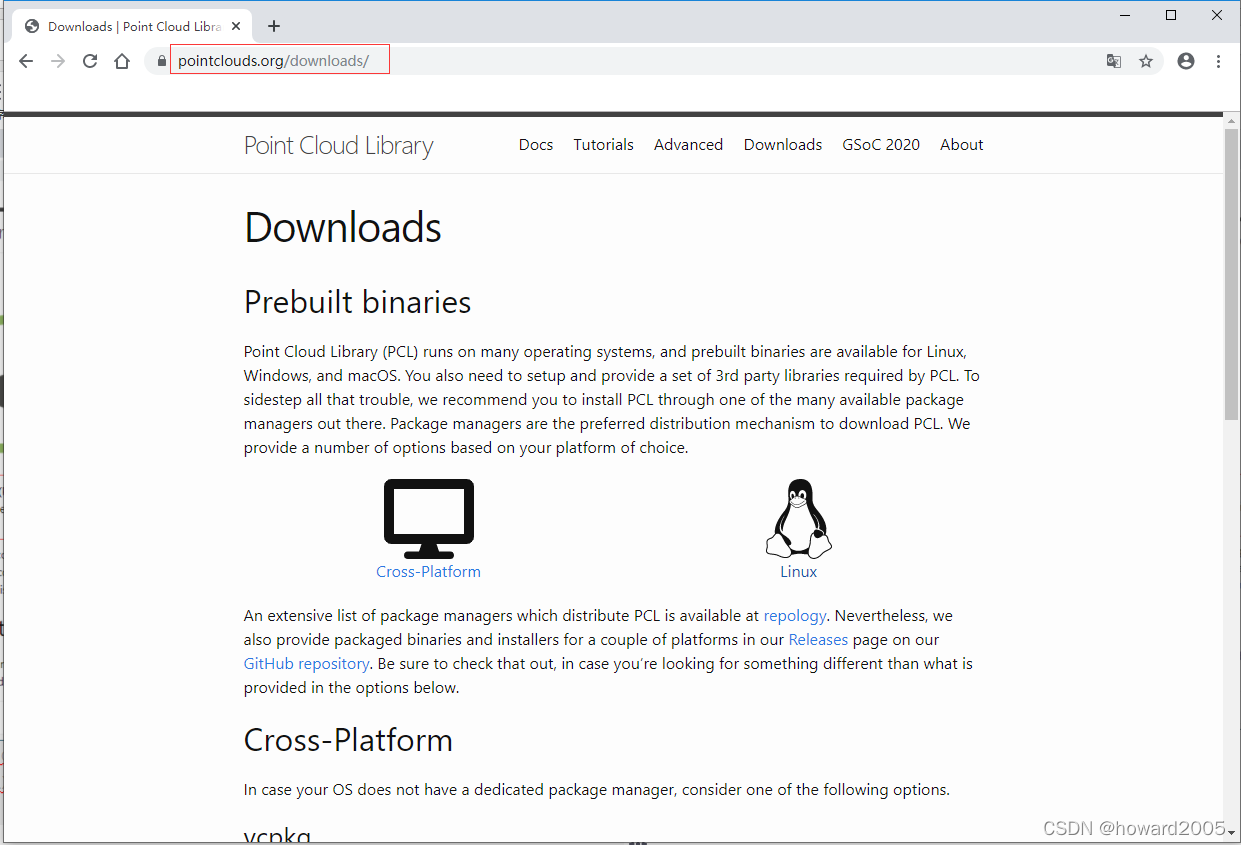Viewport: 1241px width, 845px height.
Task: Click the scrollbar up arrow
Action: click(1231, 121)
